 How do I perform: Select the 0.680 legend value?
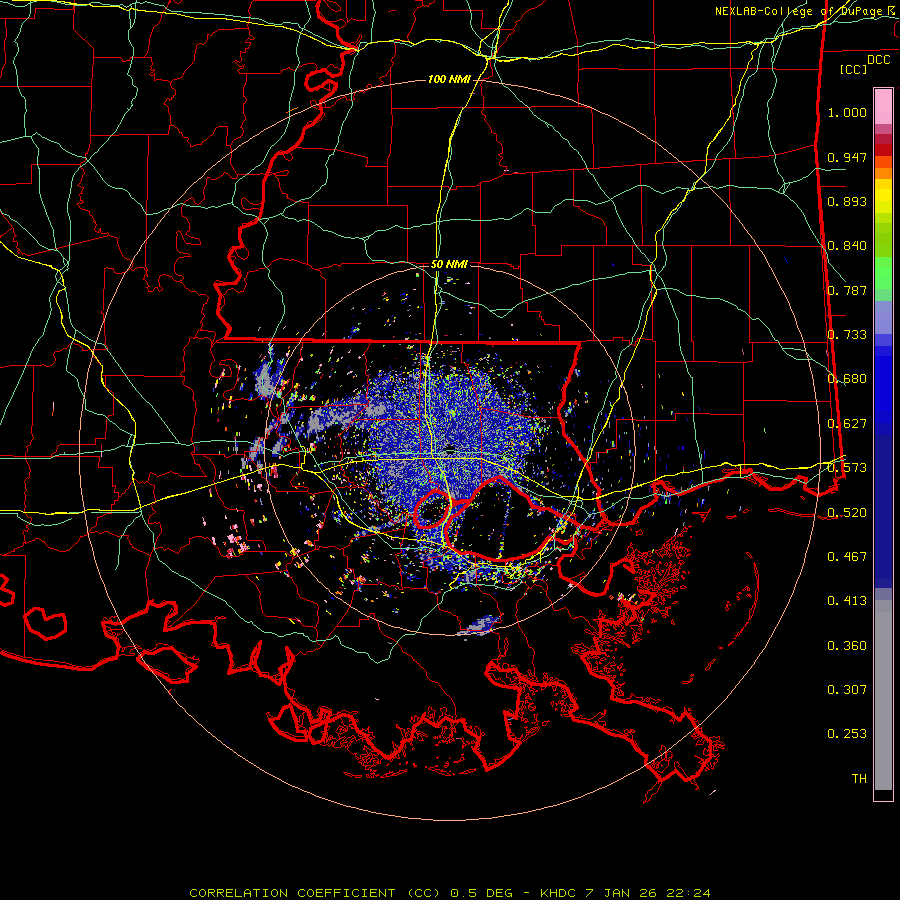tap(847, 379)
